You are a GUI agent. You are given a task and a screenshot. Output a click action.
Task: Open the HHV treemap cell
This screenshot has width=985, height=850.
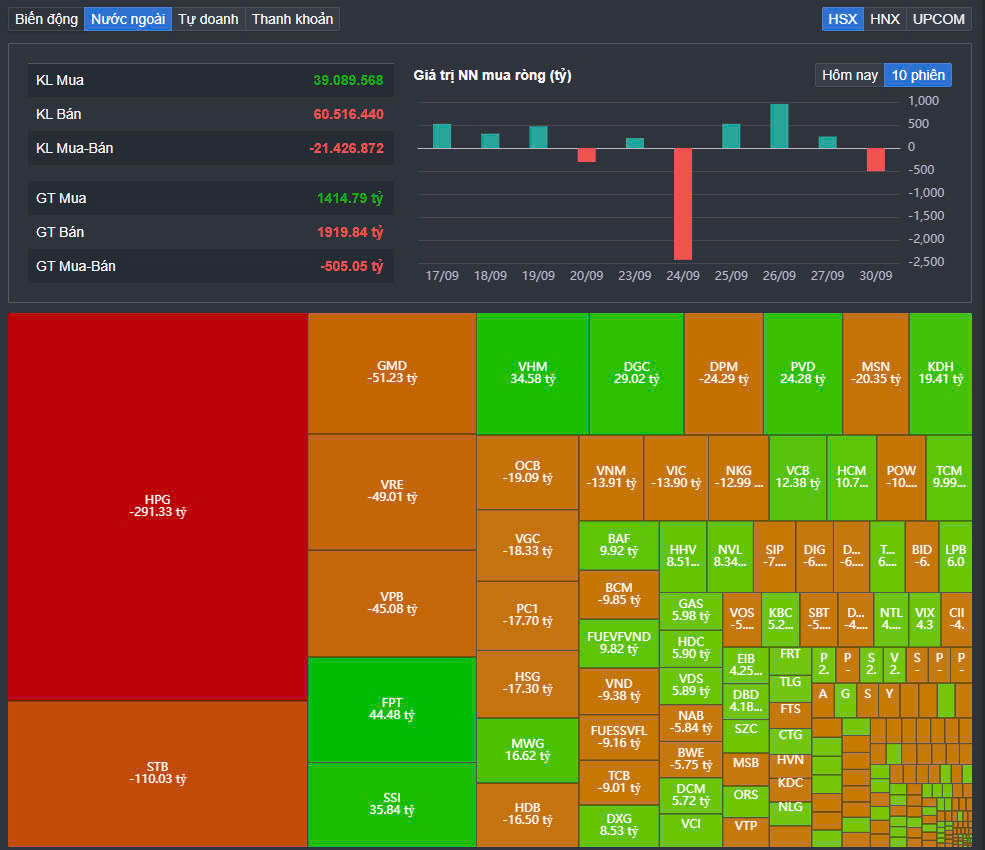pyautogui.click(x=683, y=556)
